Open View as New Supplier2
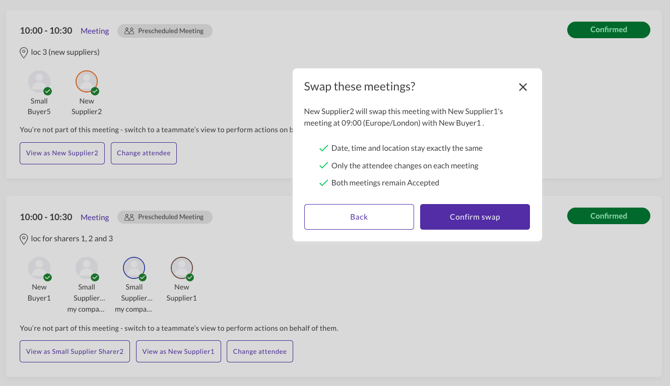Image resolution: width=670 pixels, height=386 pixels. click(x=62, y=153)
